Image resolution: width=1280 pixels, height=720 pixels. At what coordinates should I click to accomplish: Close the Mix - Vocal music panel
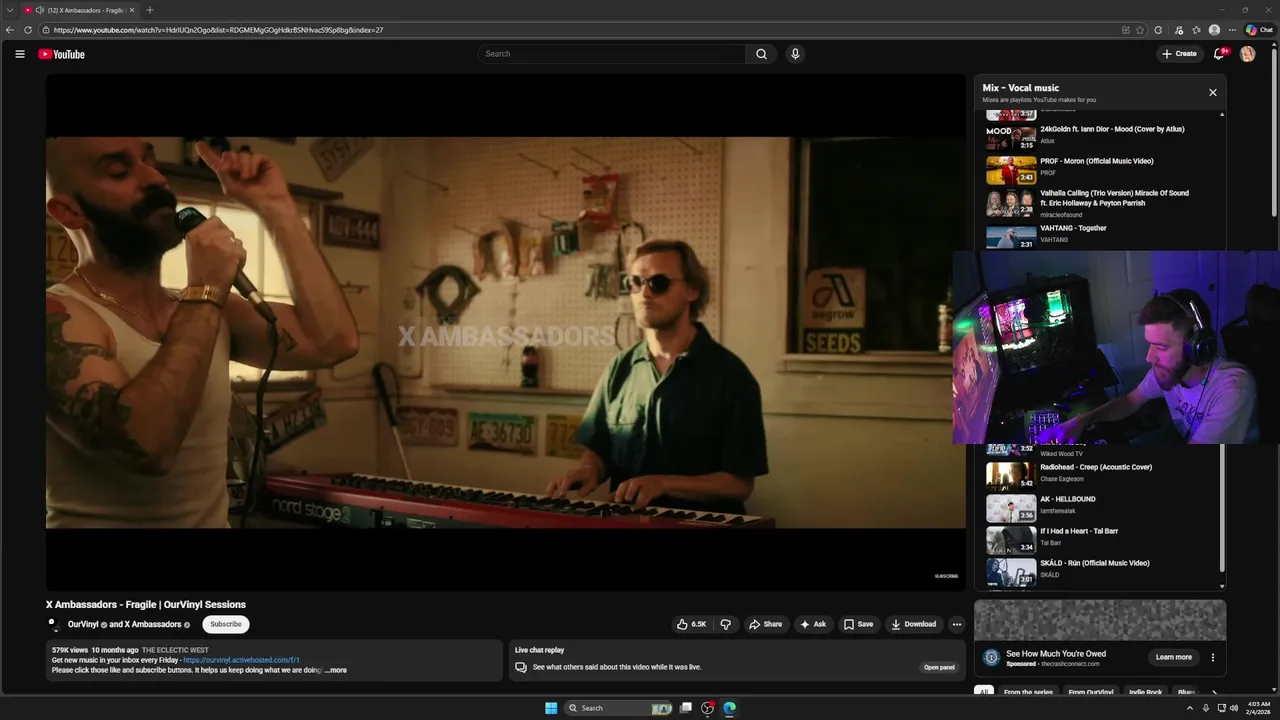tap(1213, 92)
